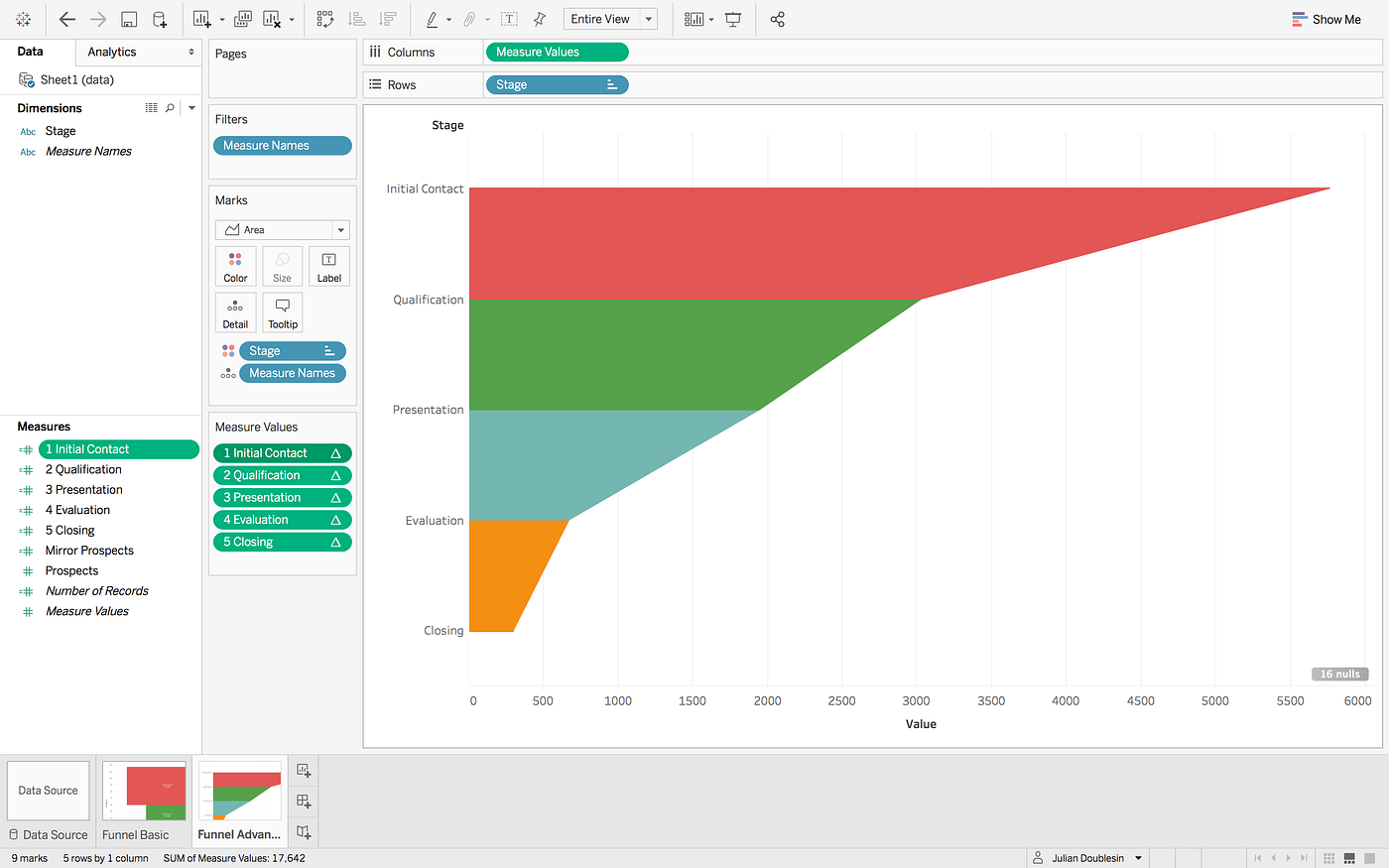Open the Tooltip editor on the Marks card

[282, 311]
